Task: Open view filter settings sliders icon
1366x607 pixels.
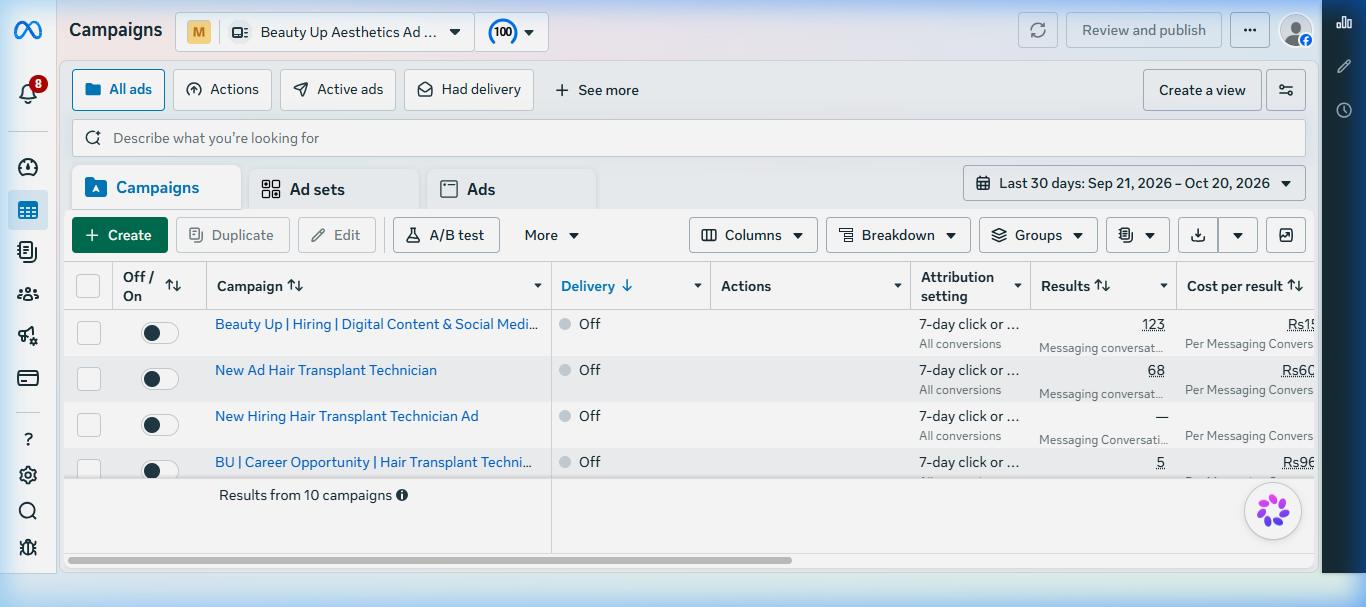Action: click(1286, 90)
